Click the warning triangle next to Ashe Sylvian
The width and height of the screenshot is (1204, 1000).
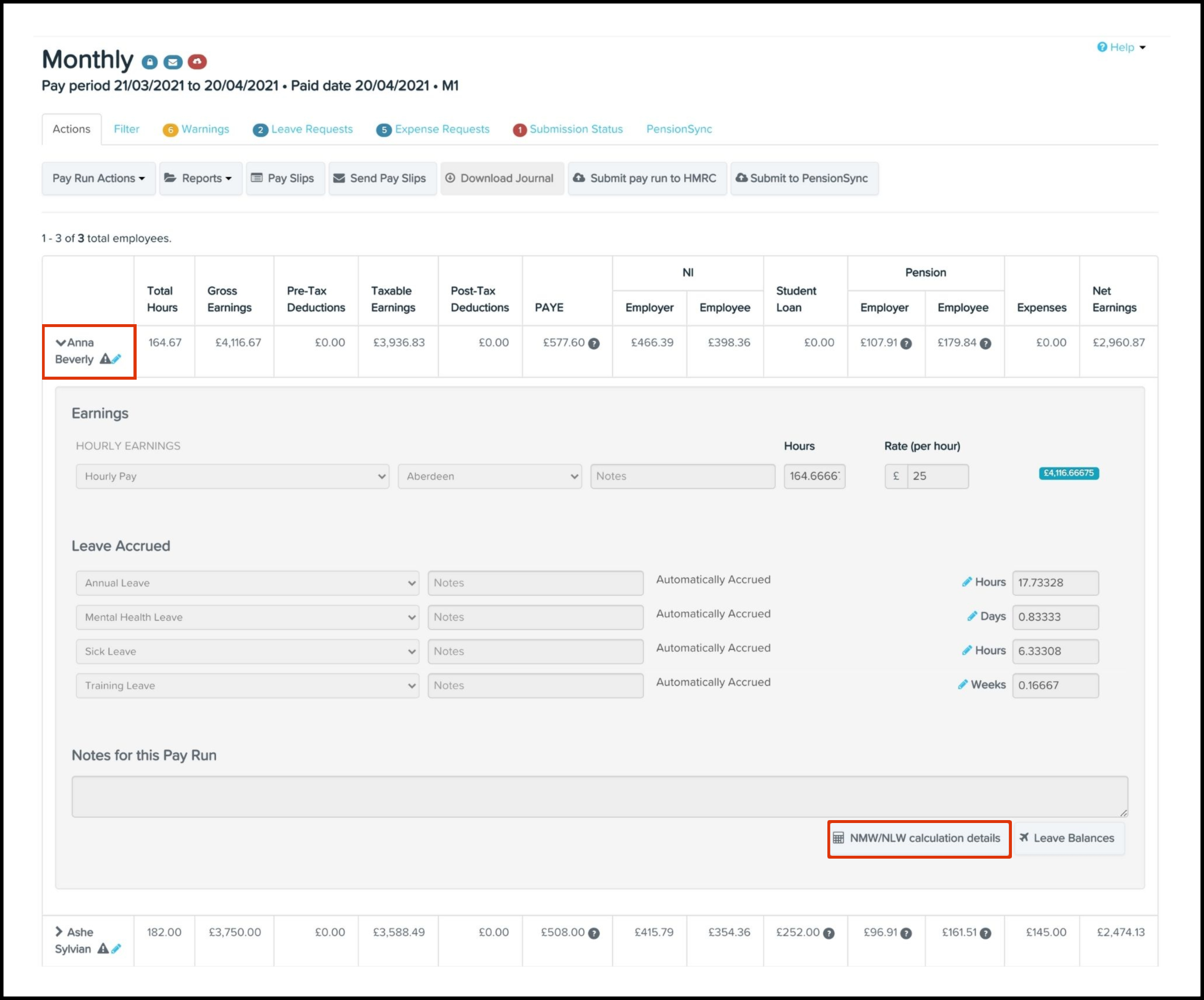103,948
